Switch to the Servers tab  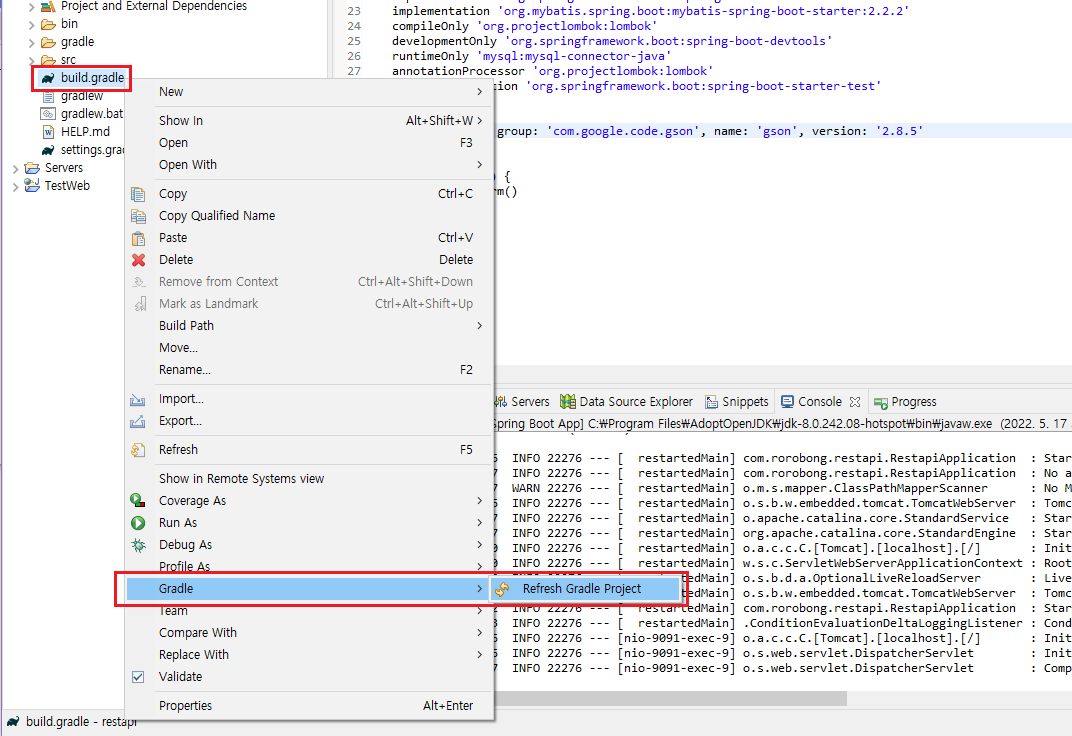tap(523, 402)
